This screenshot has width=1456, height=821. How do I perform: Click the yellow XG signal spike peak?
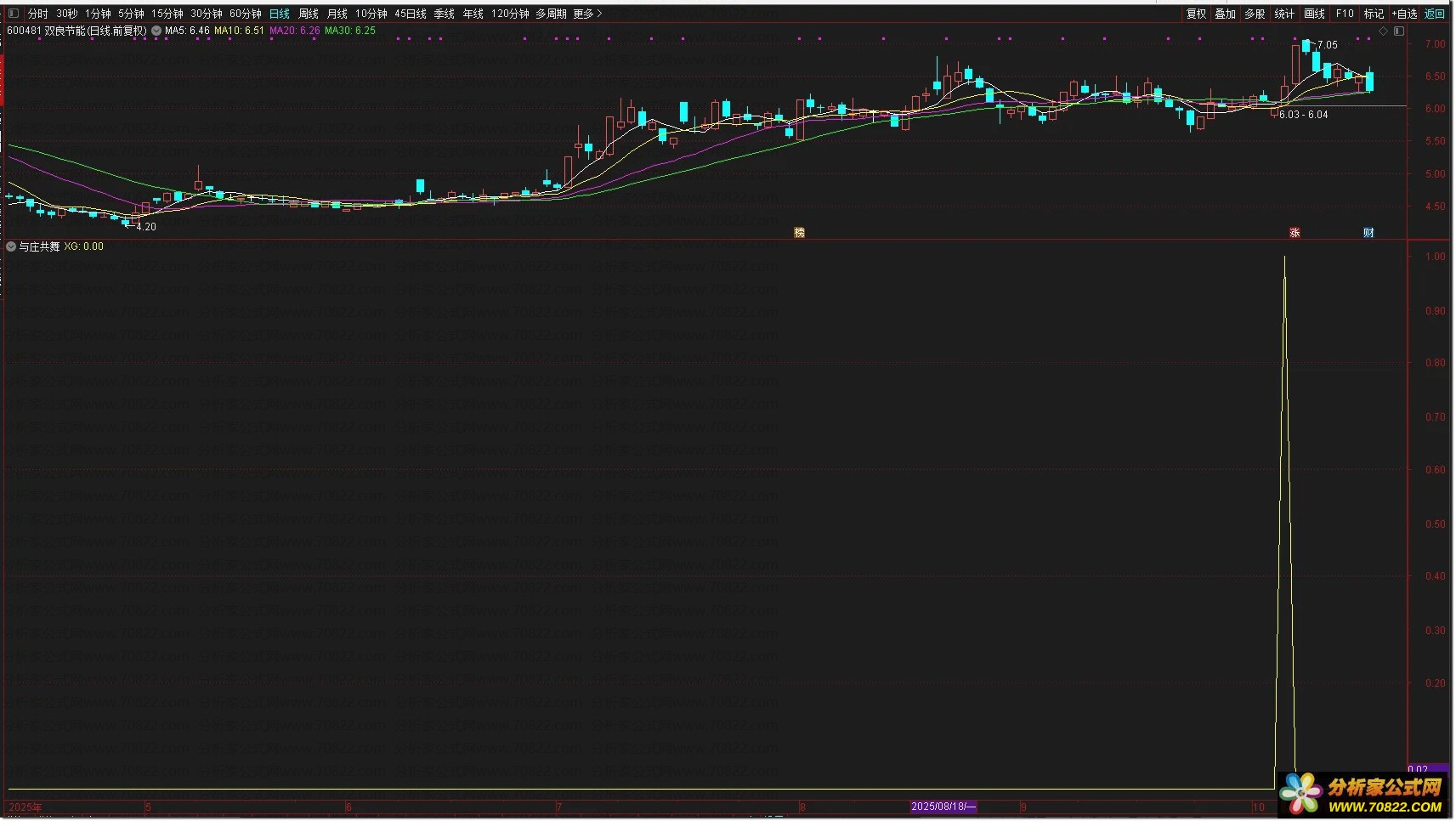[x=1283, y=257]
